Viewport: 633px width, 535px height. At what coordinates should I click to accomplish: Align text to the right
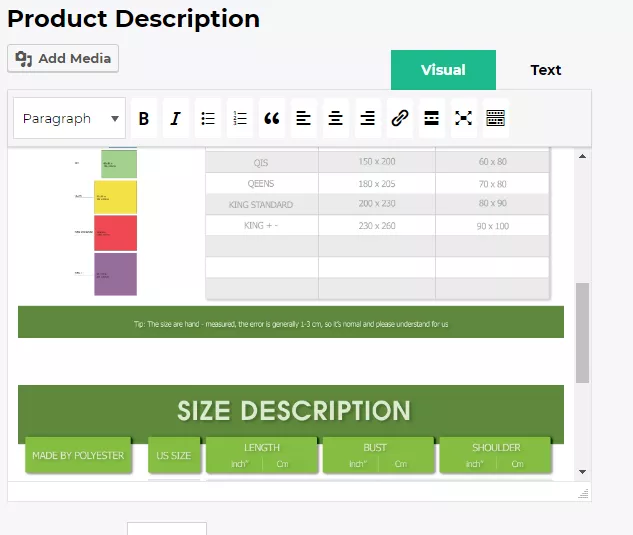pyautogui.click(x=368, y=118)
